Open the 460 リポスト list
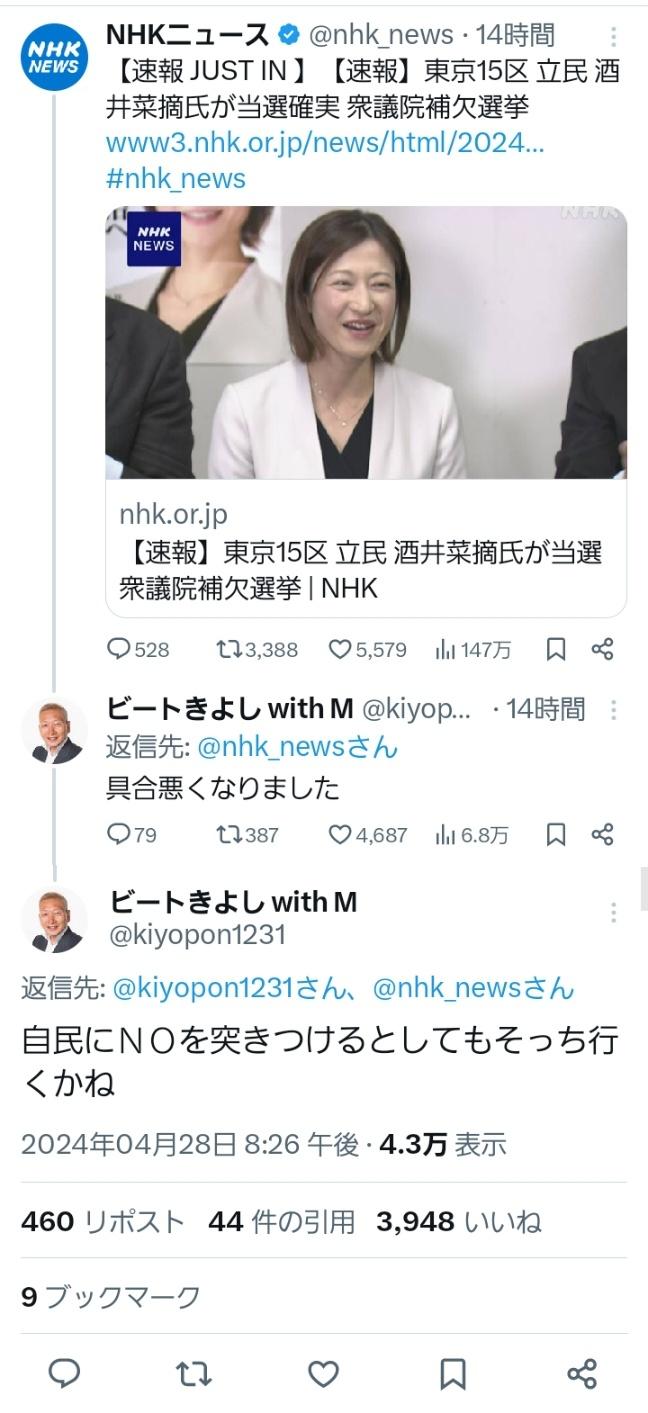 click(x=103, y=1221)
